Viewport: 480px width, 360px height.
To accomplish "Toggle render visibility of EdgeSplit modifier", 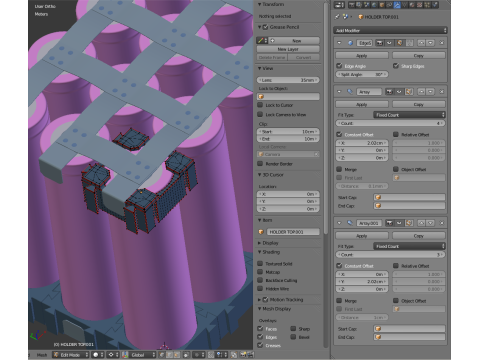I will [x=380, y=43].
